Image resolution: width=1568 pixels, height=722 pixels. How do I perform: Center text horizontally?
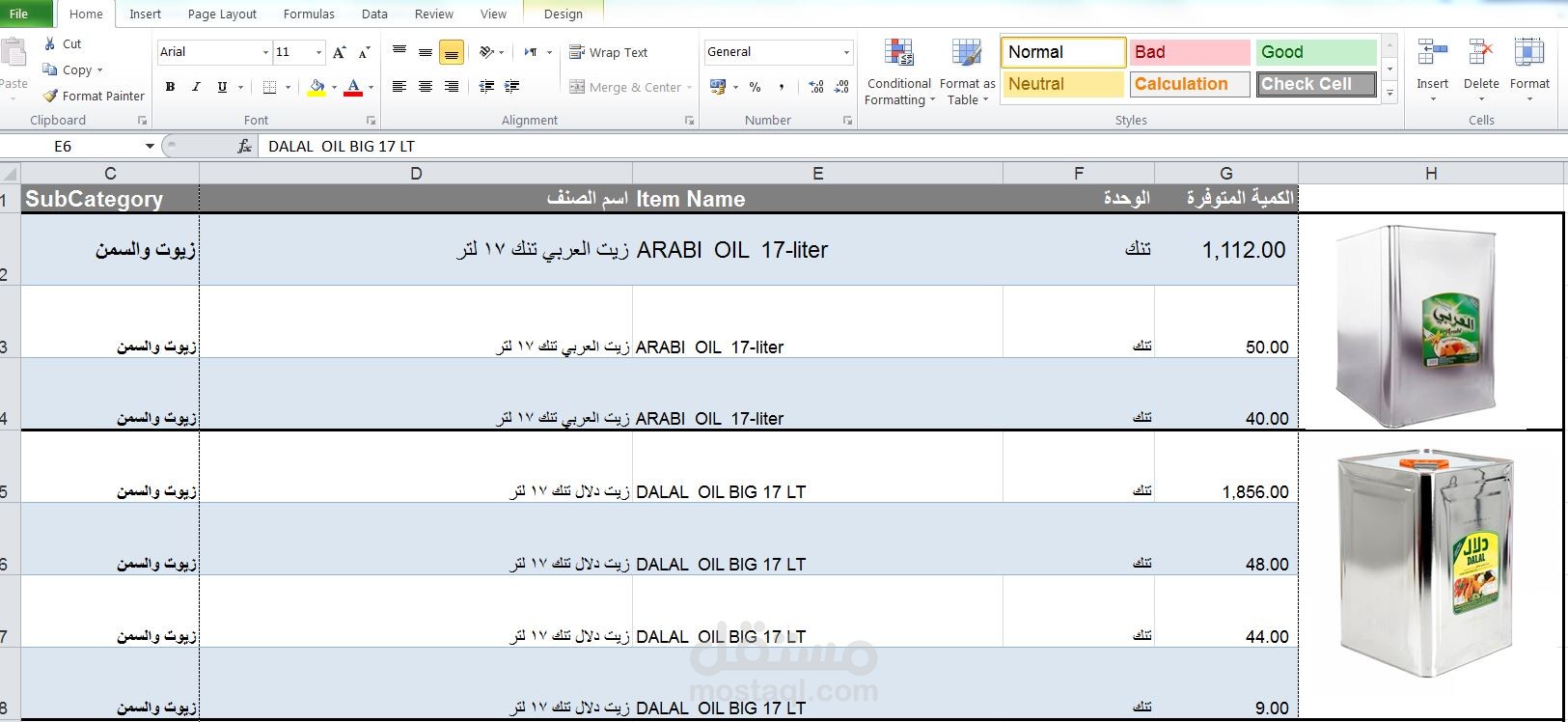pos(426,87)
